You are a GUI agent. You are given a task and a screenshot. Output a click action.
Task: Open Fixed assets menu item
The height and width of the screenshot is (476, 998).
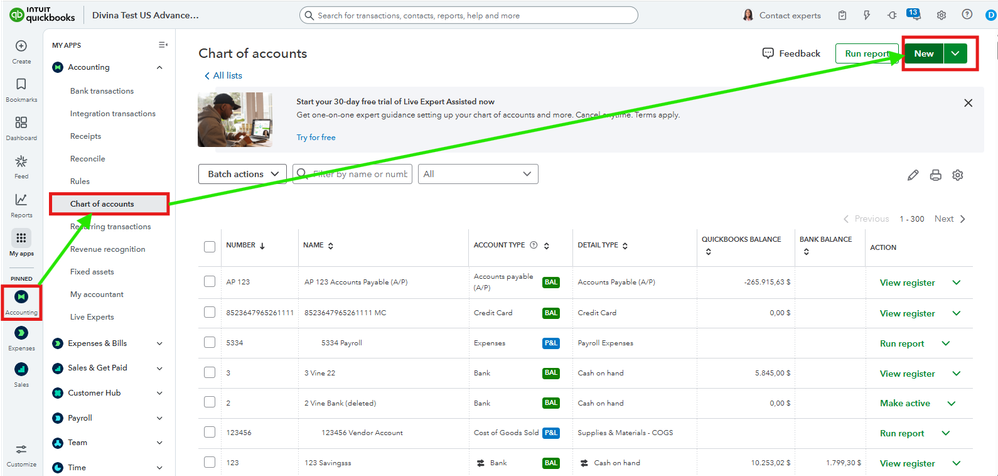tap(92, 272)
